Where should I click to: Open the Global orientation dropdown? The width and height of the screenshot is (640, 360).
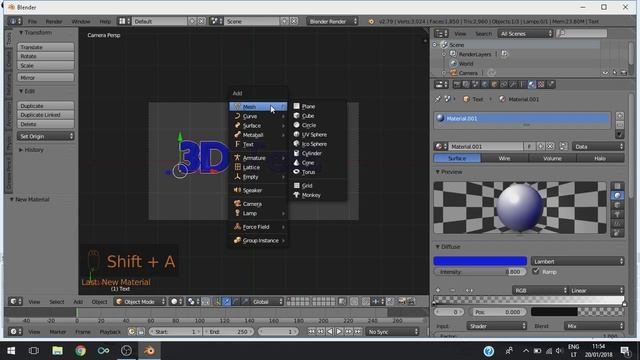(267, 302)
